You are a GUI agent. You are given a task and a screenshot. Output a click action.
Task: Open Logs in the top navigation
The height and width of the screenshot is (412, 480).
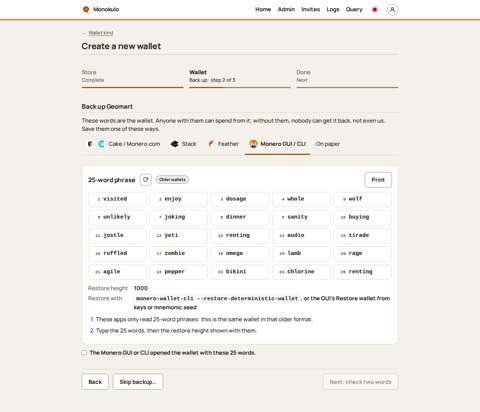[333, 10]
